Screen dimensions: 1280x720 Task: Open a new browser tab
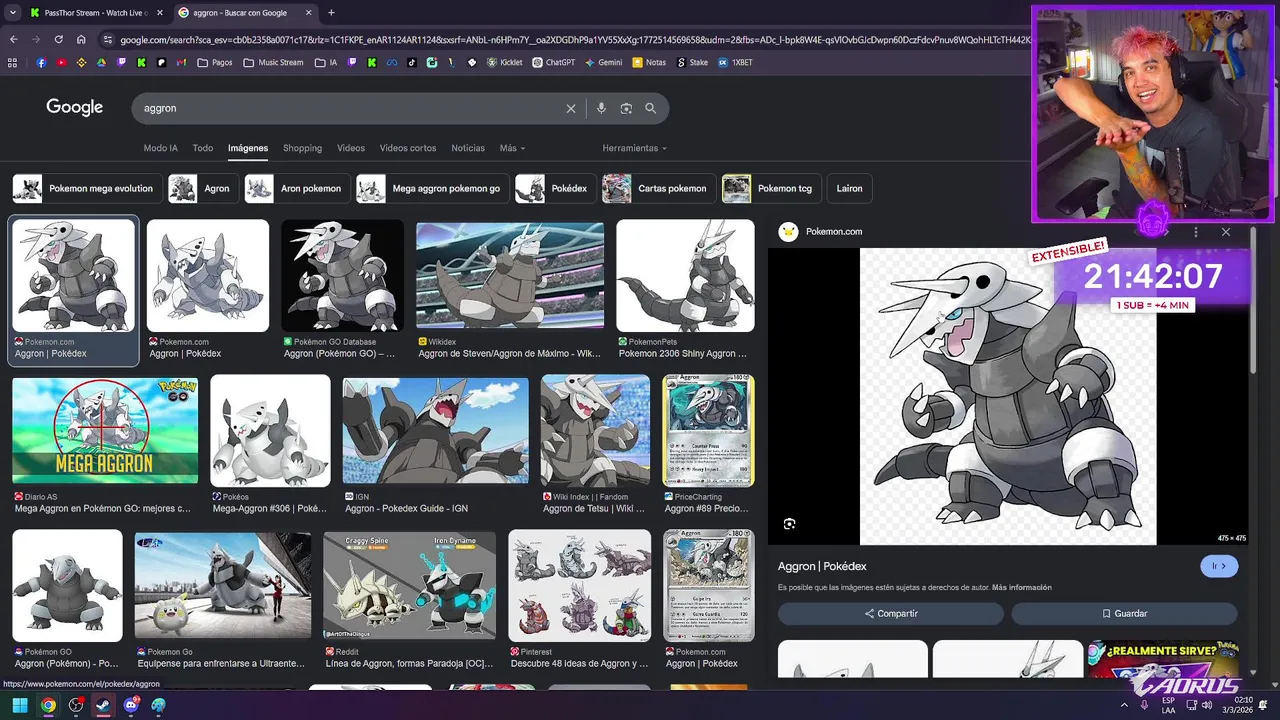(x=331, y=13)
